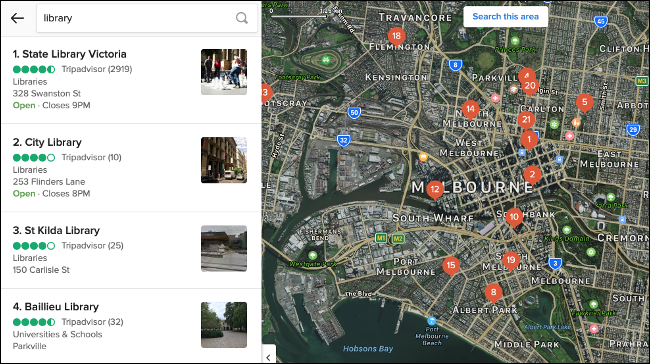Click the back arrow beside the search box
This screenshot has height=364, width=650.
coord(17,18)
